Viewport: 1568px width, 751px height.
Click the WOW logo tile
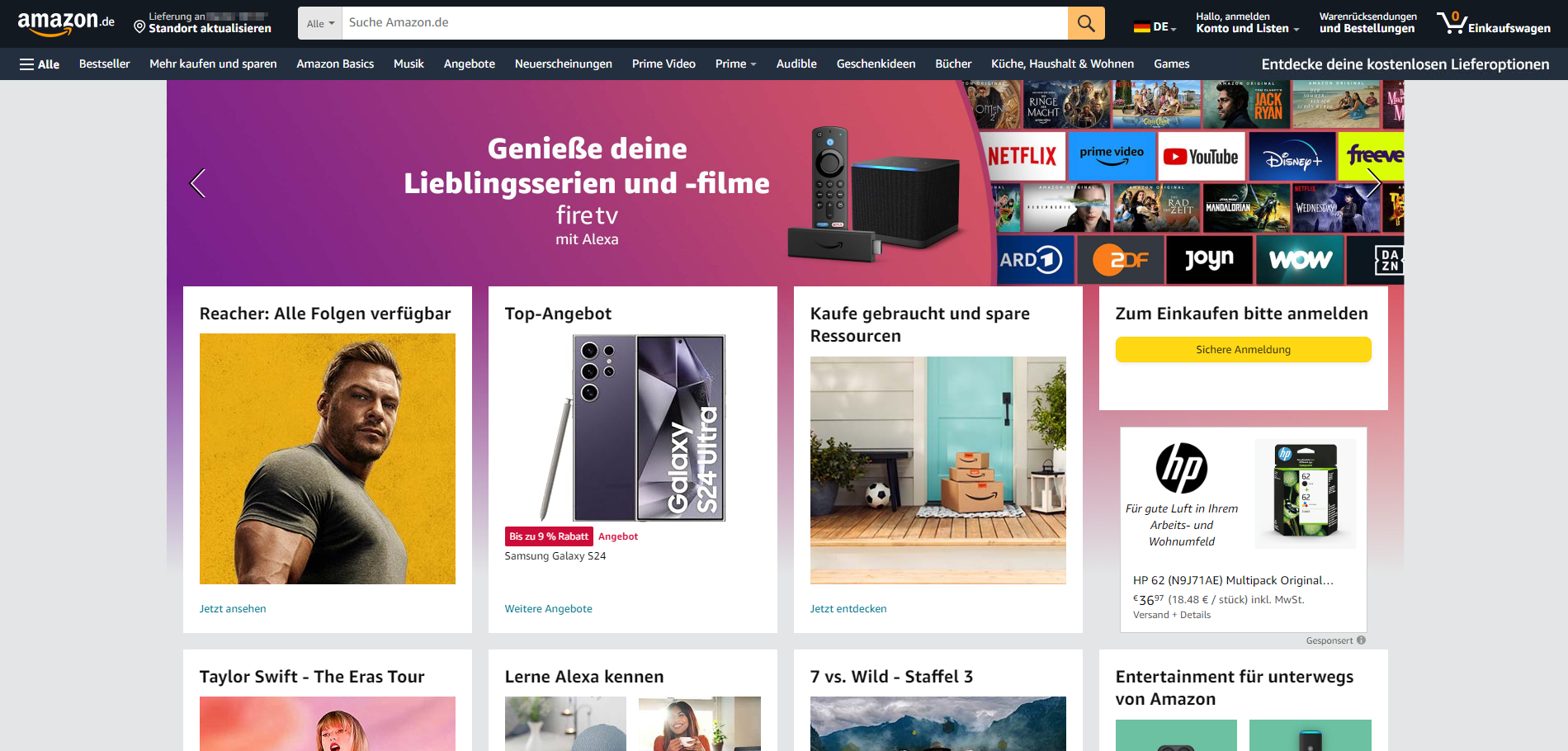[1300, 260]
